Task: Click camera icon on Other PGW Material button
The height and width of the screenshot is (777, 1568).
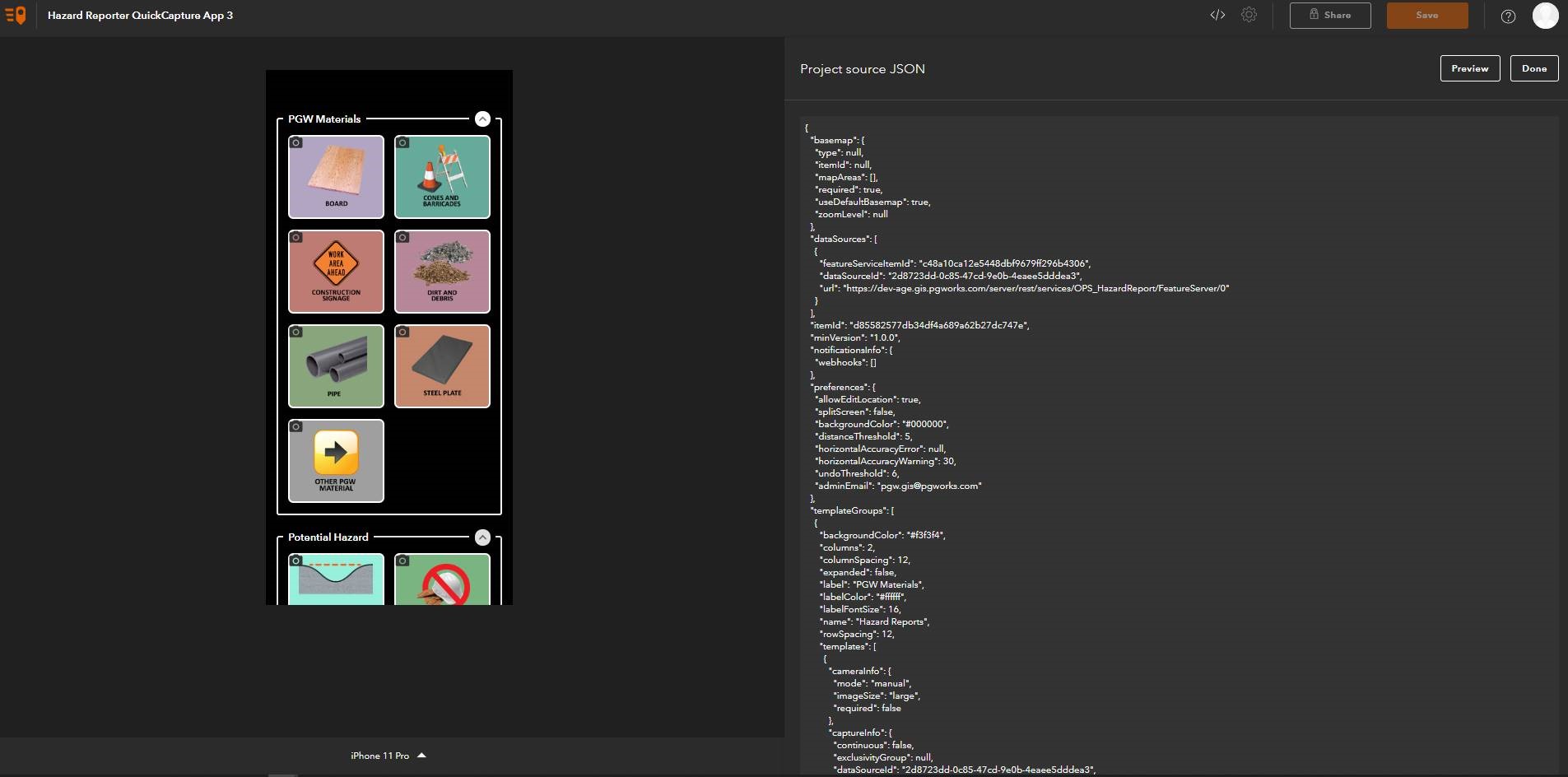Action: 296,427
